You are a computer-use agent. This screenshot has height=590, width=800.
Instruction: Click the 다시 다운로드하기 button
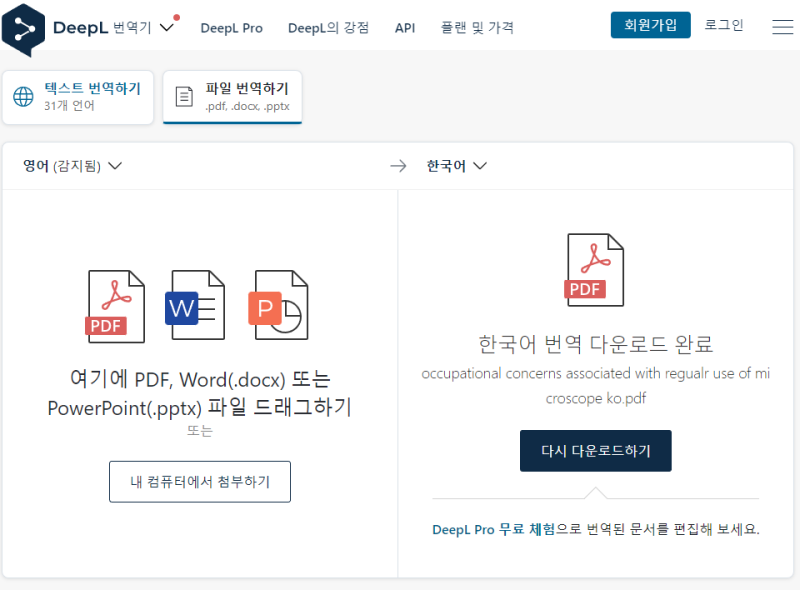[595, 451]
